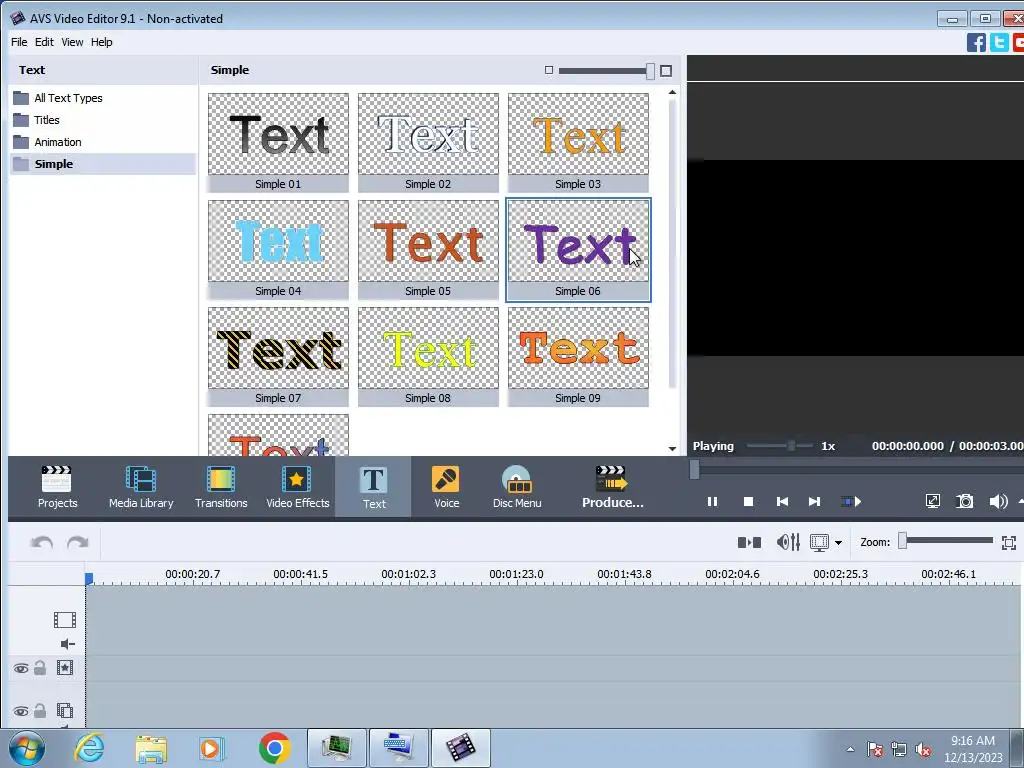Open the Video Effects panel
Image resolution: width=1024 pixels, height=768 pixels.
[x=297, y=487]
